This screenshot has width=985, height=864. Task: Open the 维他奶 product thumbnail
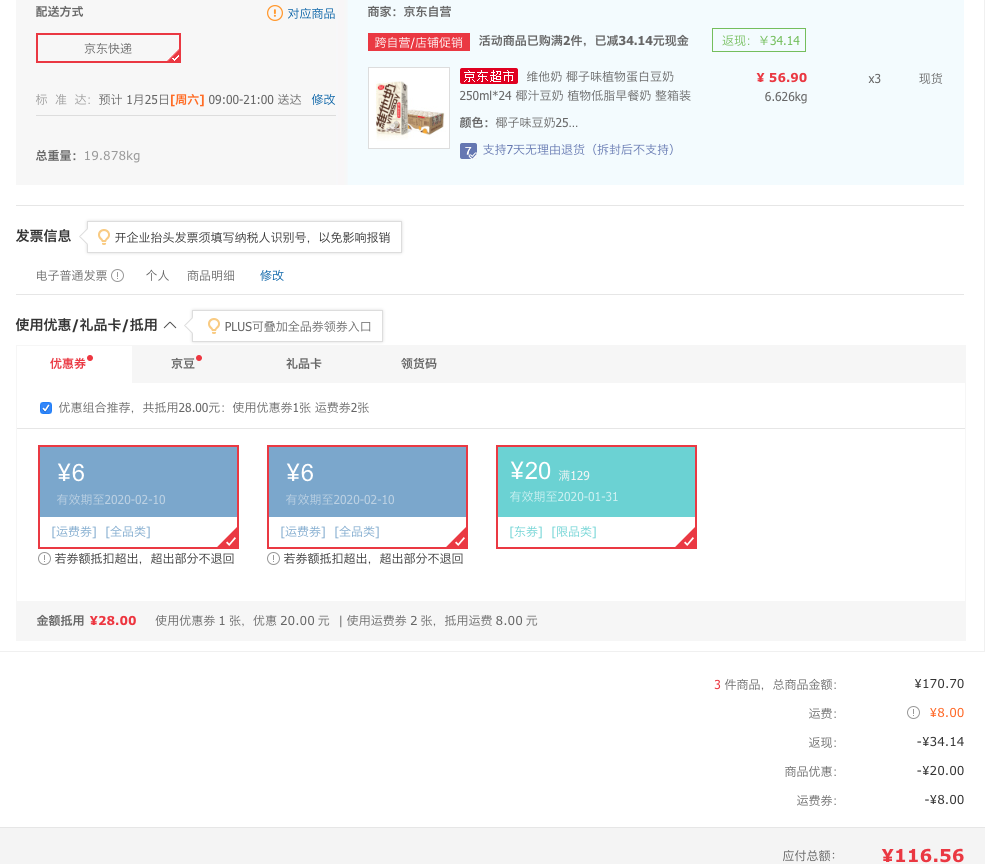tap(409, 108)
